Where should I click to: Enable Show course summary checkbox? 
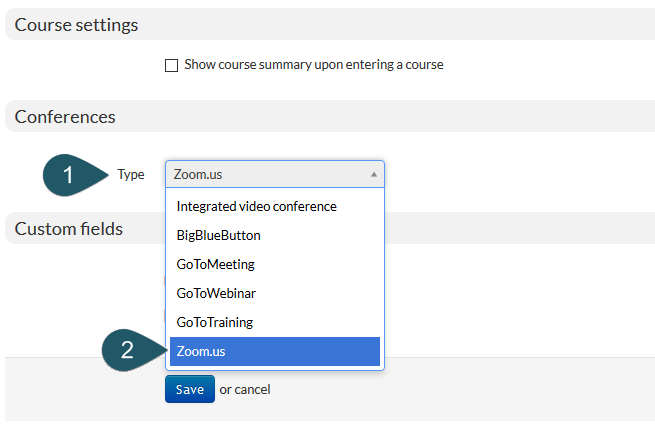click(x=171, y=66)
